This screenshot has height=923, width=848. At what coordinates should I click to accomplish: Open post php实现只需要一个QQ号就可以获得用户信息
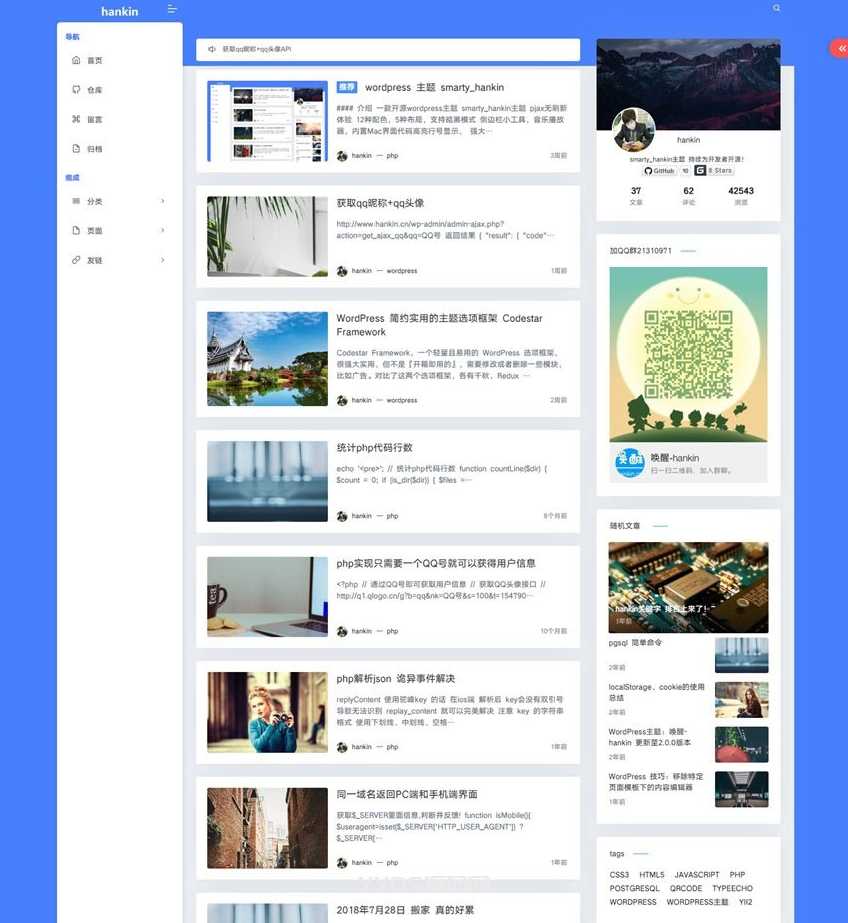click(x=436, y=563)
